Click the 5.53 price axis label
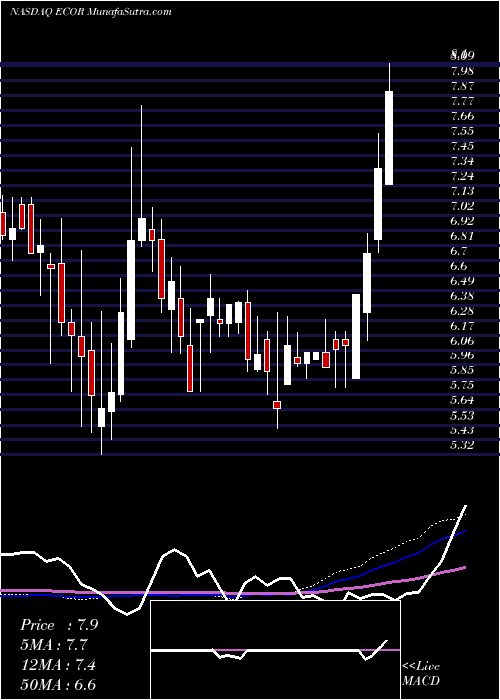500x700 pixels. (462, 416)
